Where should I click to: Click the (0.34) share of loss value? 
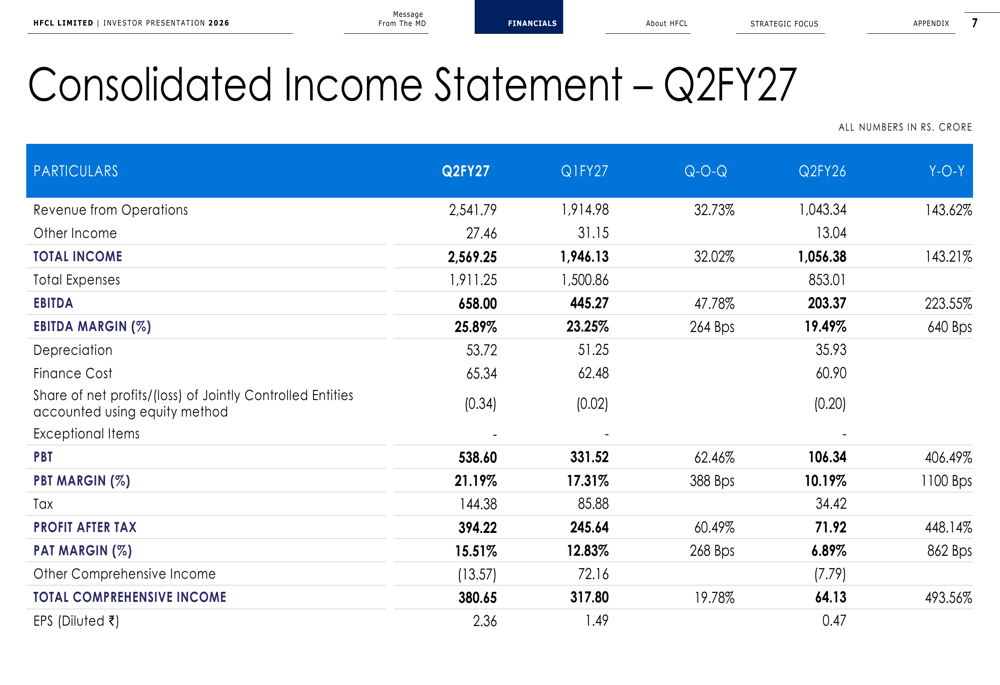point(480,404)
